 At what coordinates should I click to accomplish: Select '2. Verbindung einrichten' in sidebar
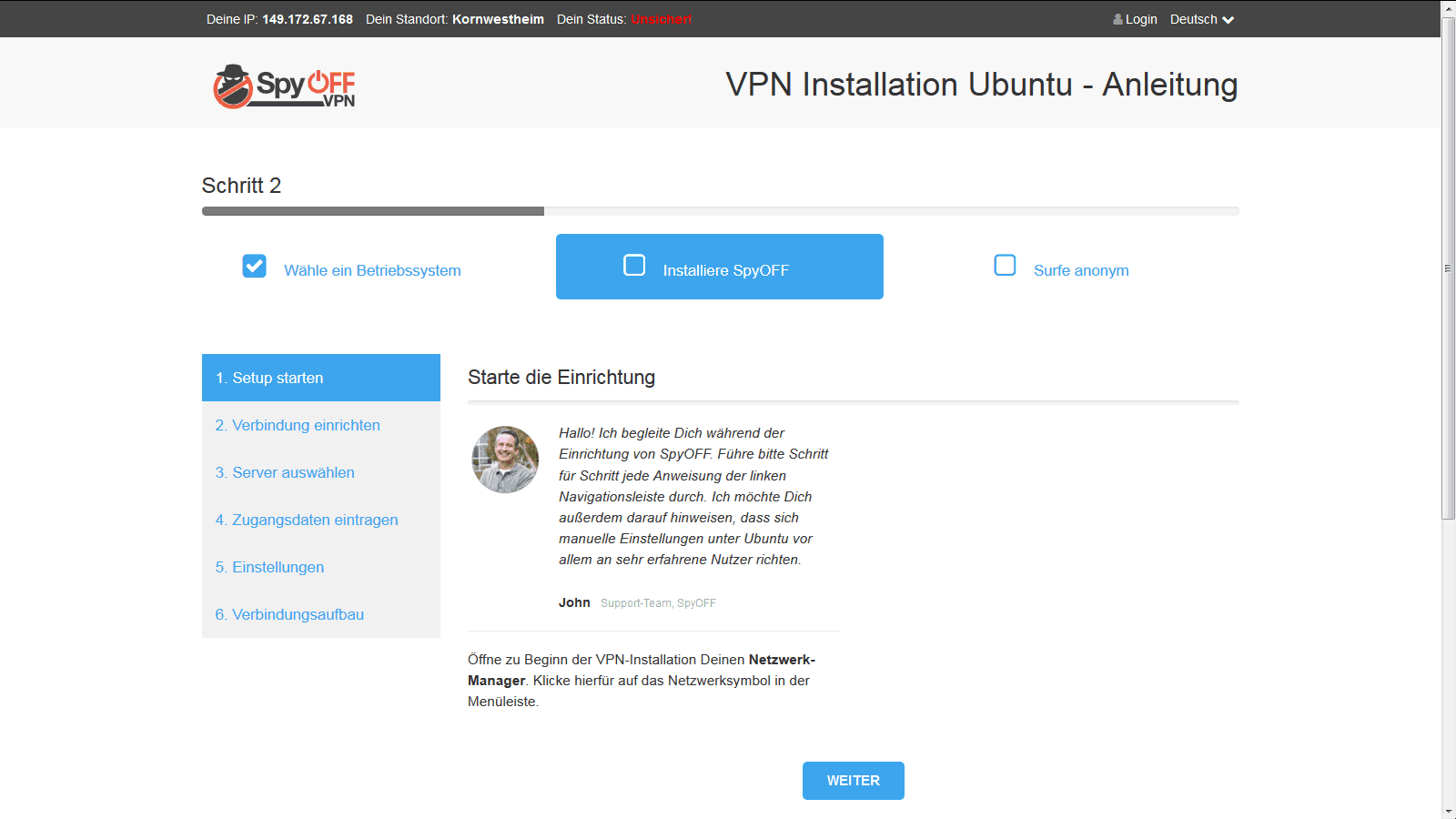(321, 425)
